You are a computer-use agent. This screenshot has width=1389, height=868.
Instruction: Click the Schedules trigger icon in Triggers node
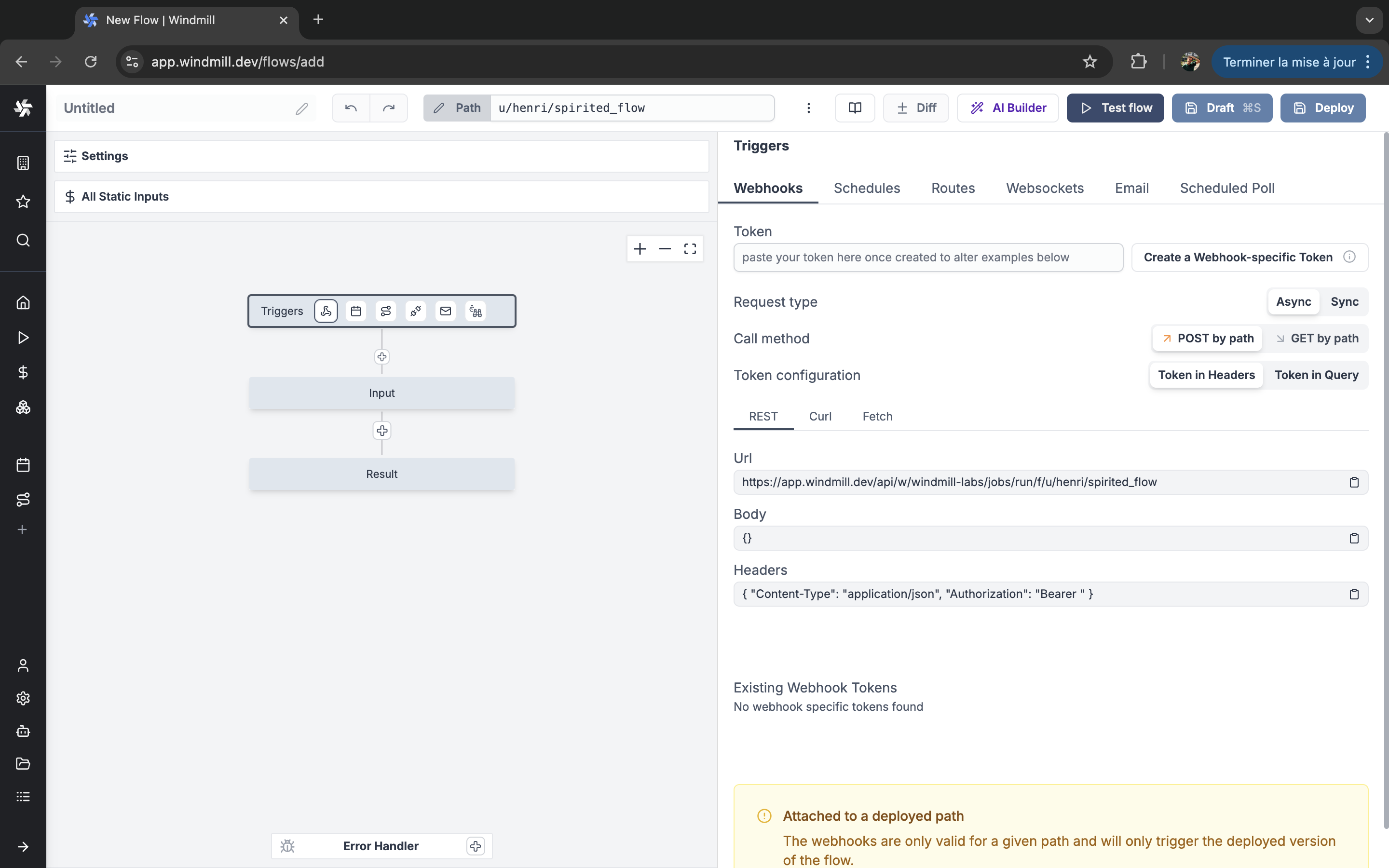coord(356,311)
